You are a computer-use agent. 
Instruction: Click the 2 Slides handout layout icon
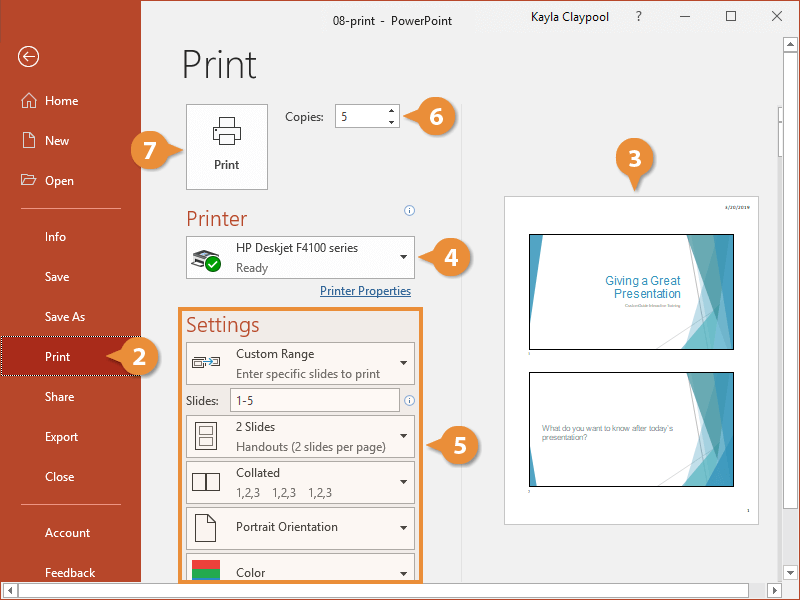pos(206,436)
